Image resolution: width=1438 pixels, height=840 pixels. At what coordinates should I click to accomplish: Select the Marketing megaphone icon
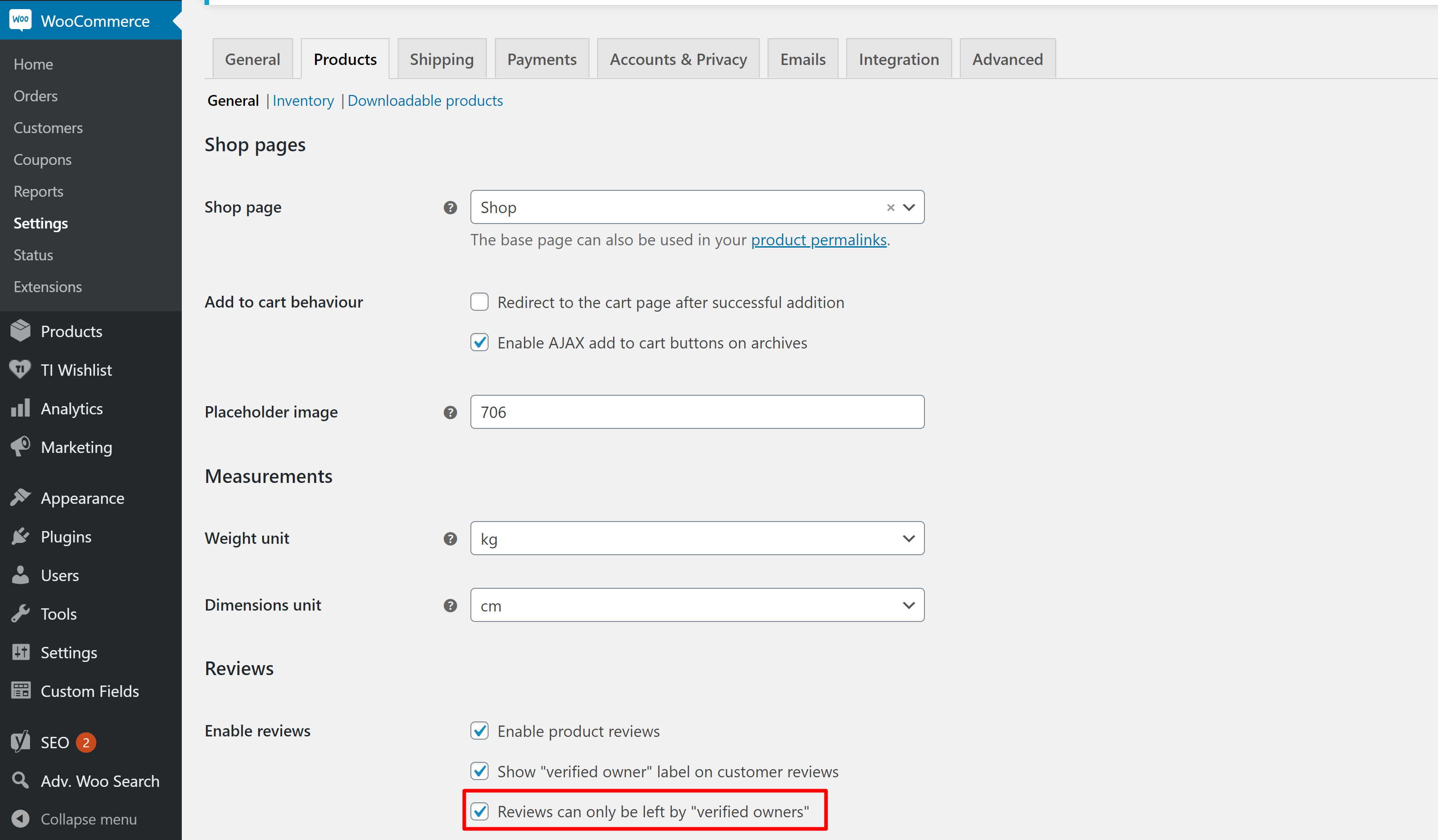click(20, 447)
